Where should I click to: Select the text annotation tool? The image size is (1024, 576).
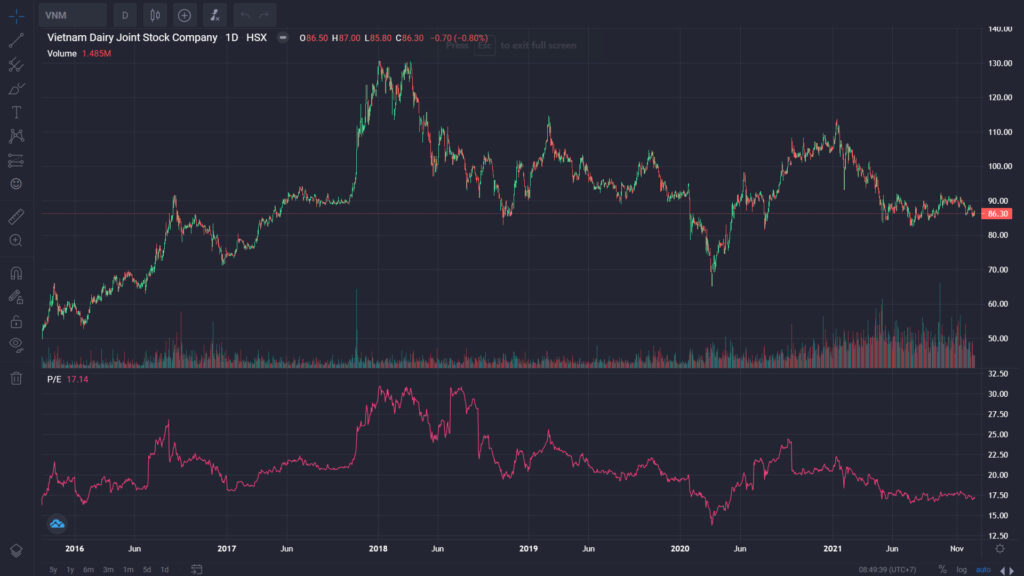click(x=16, y=112)
